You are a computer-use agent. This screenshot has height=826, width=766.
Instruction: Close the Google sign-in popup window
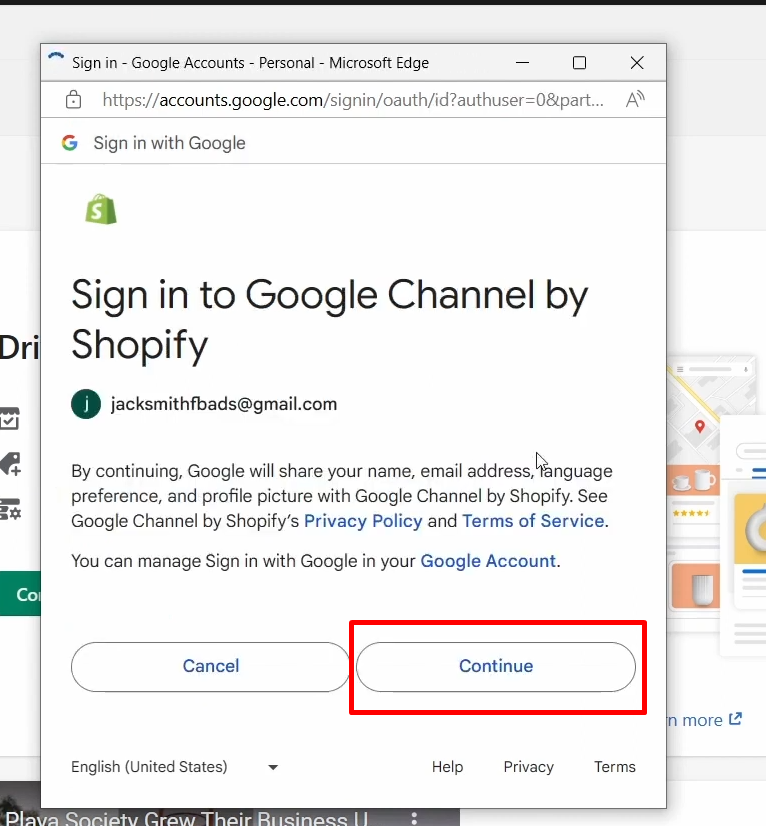637,62
